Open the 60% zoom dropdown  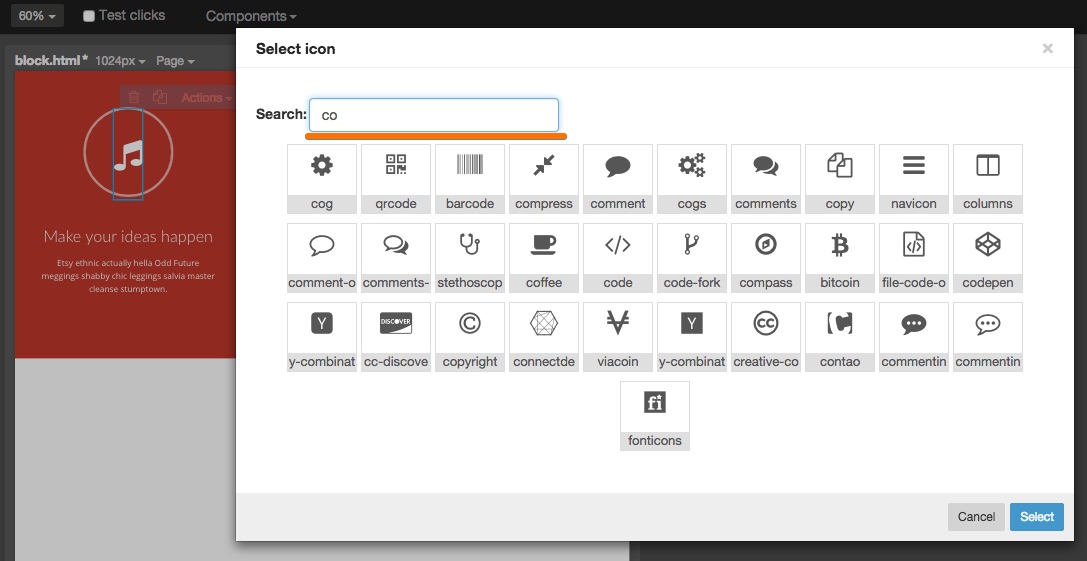(x=37, y=15)
